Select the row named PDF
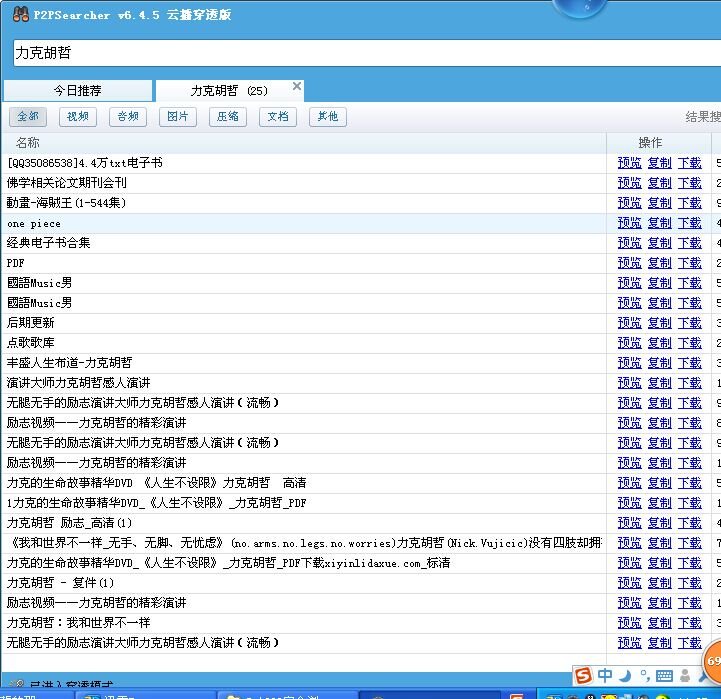Image resolution: width=721 pixels, height=699 pixels. point(303,263)
